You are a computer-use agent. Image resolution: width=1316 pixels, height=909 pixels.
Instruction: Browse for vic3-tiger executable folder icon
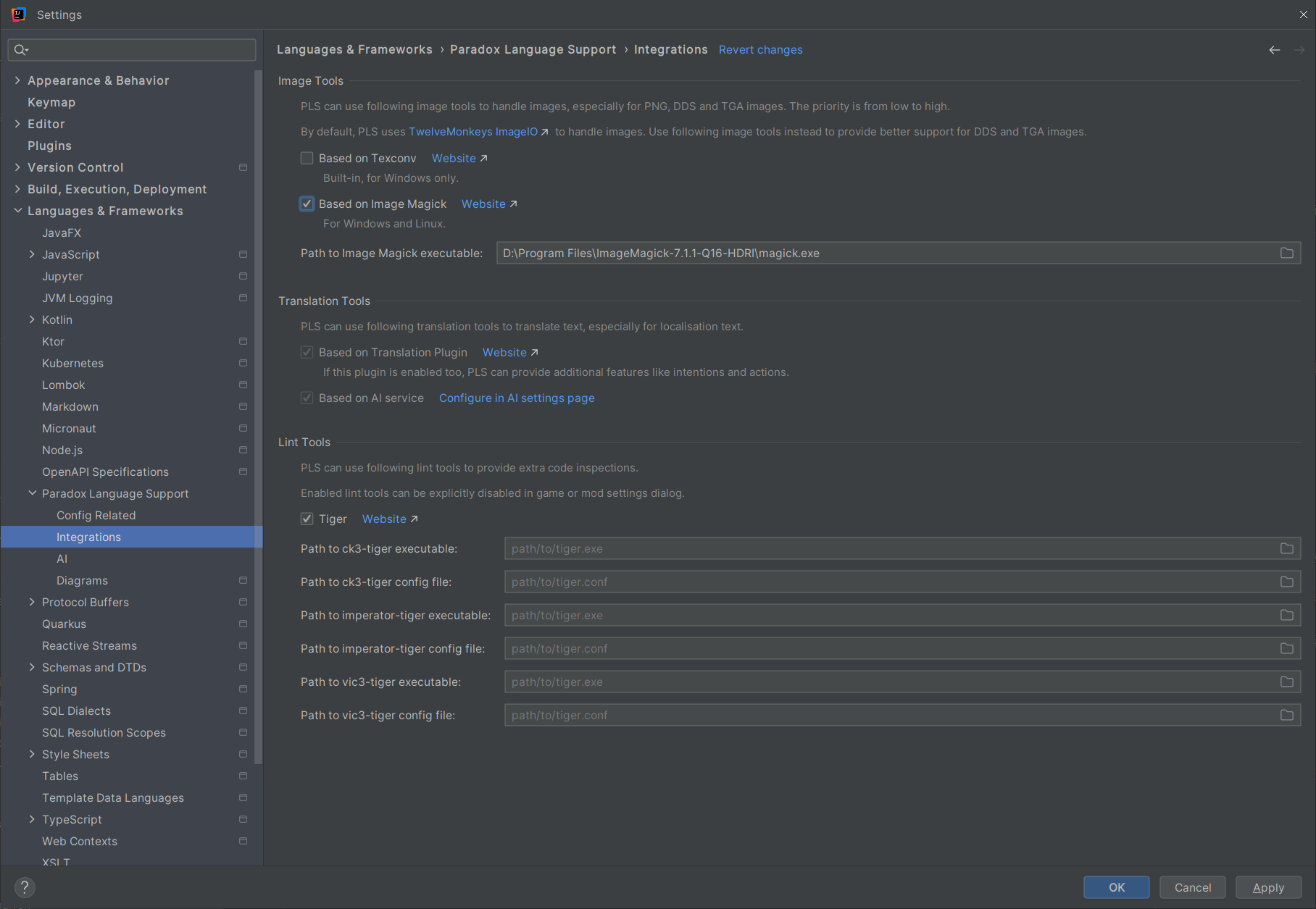(1286, 682)
